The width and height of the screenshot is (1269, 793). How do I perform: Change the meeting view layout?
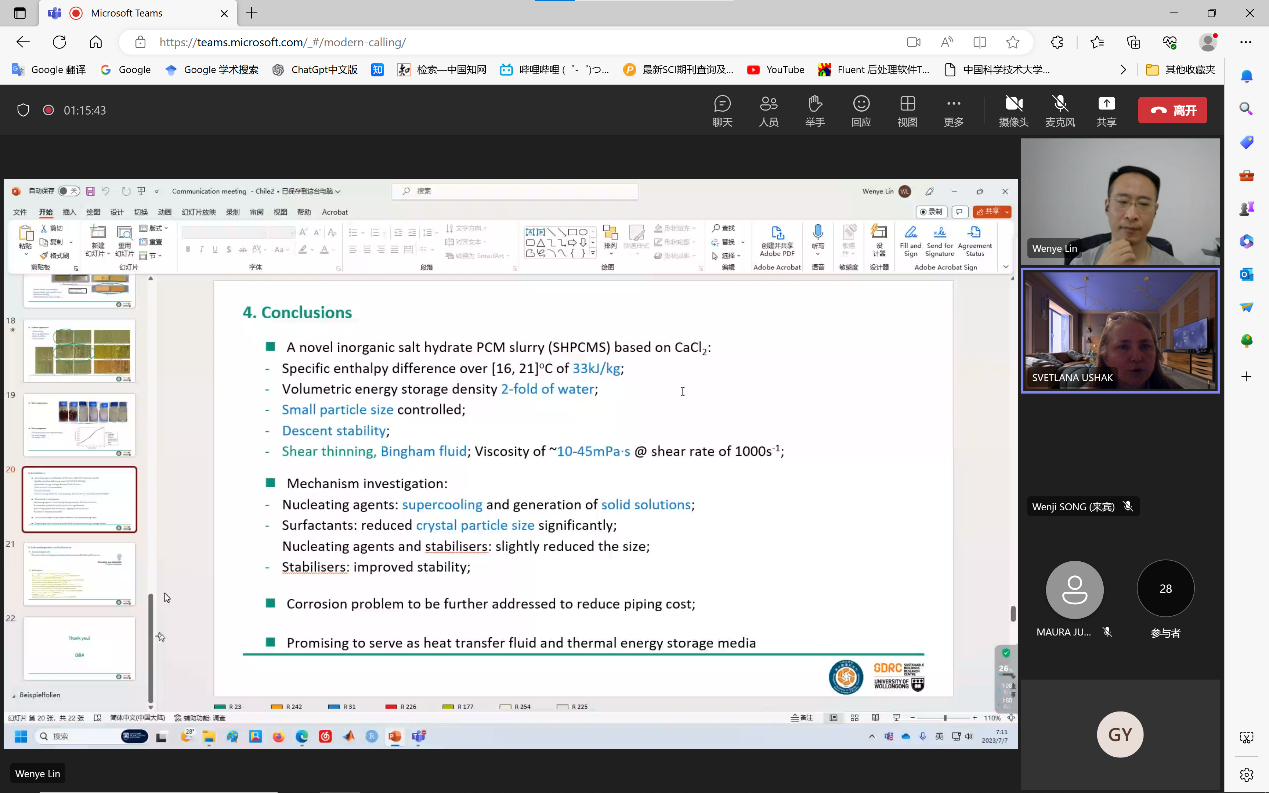(907, 110)
